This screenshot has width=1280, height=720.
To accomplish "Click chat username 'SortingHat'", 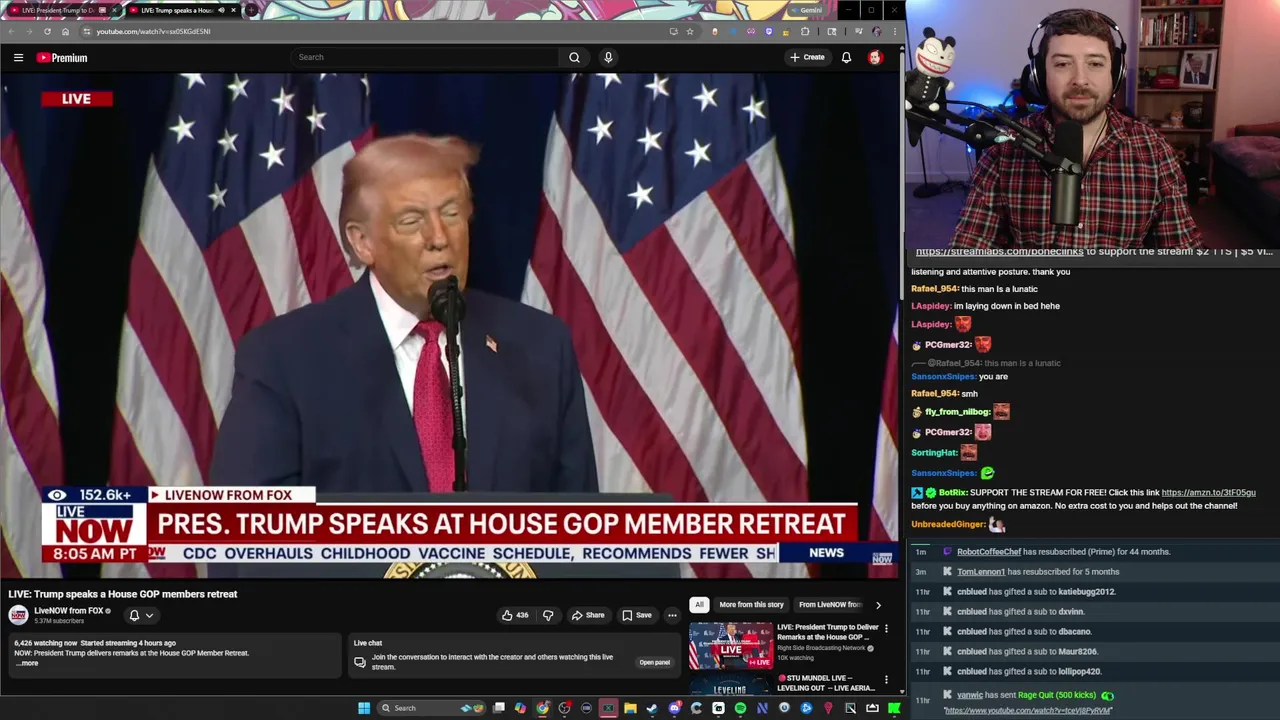I will click(934, 452).
